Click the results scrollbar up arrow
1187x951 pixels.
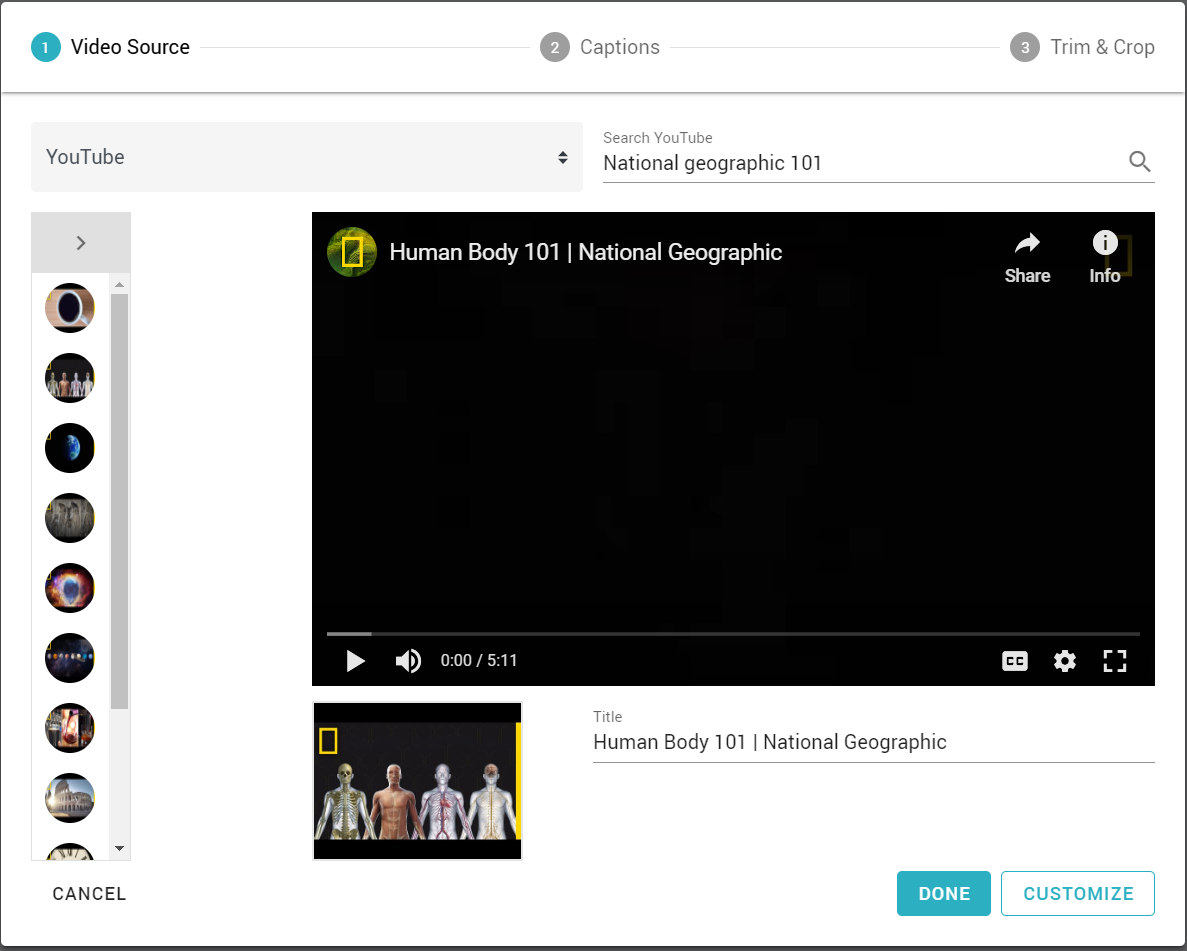[120, 284]
